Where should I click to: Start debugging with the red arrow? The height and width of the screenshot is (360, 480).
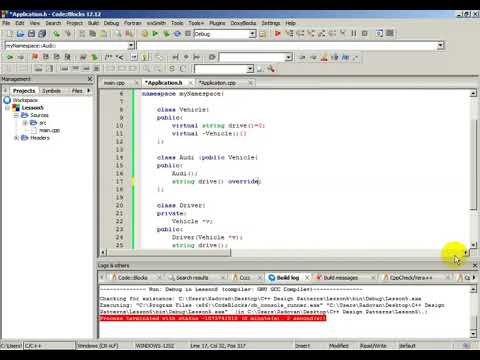[x=277, y=33]
